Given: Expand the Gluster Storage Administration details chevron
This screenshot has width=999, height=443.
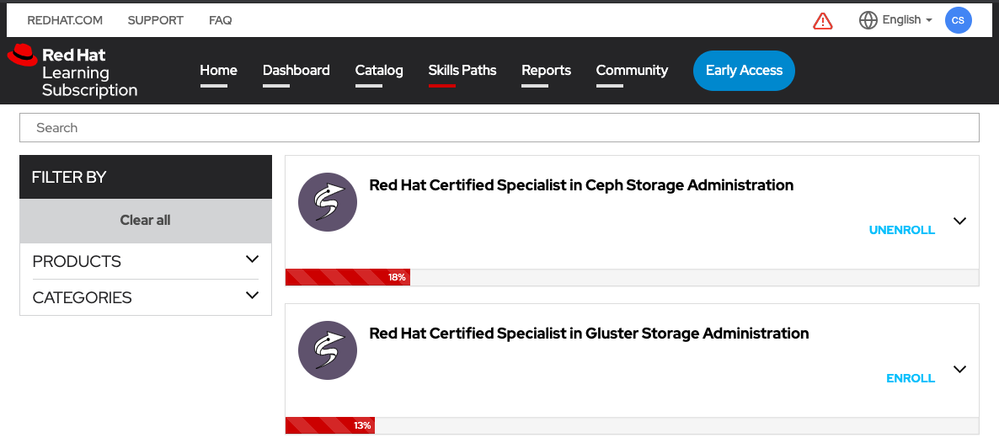Looking at the screenshot, I should pyautogui.click(x=960, y=369).
